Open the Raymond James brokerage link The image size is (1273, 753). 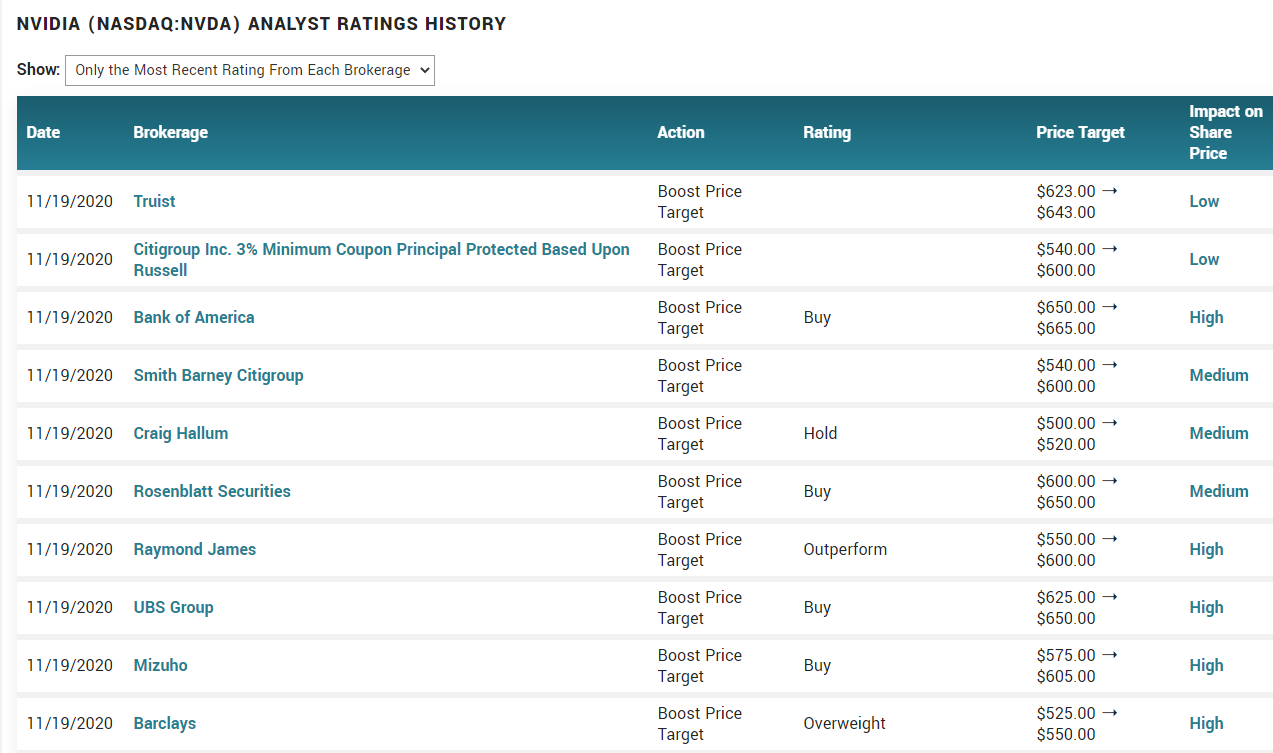[x=195, y=549]
